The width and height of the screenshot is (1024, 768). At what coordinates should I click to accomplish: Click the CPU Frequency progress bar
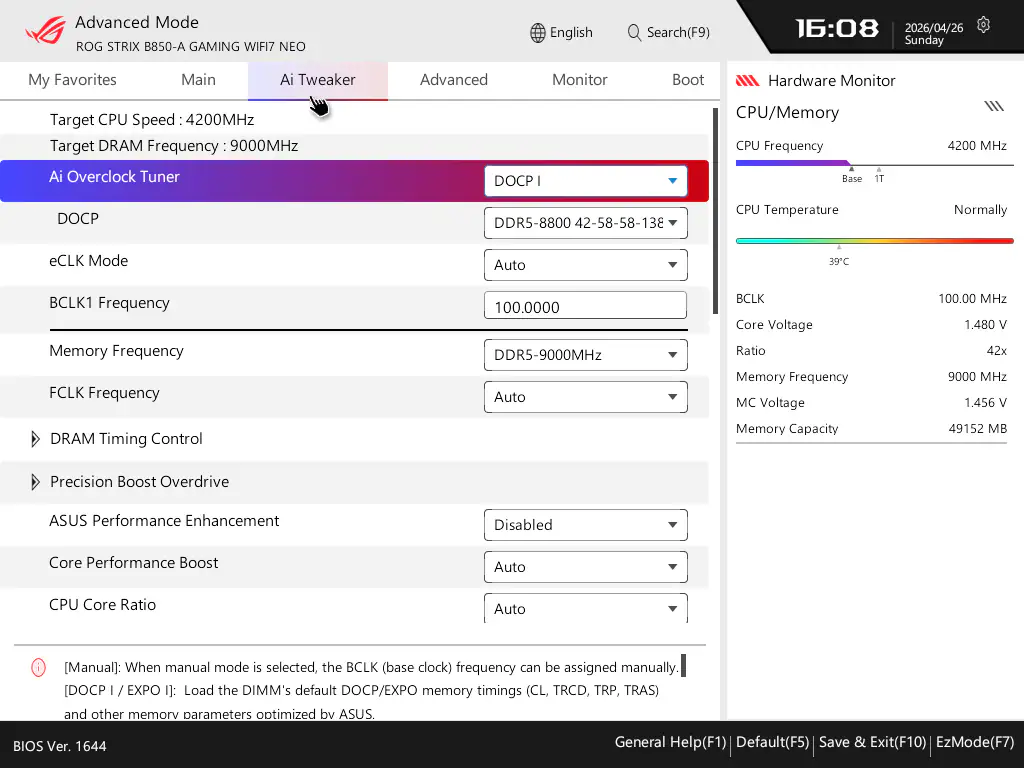coord(874,163)
